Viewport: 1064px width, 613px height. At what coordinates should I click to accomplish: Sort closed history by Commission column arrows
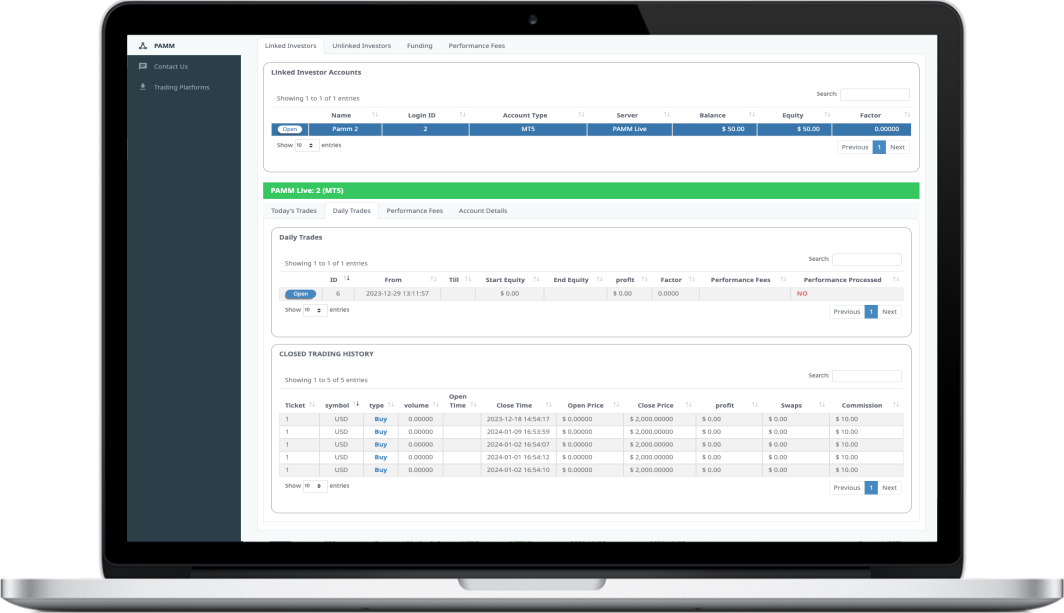click(x=897, y=405)
